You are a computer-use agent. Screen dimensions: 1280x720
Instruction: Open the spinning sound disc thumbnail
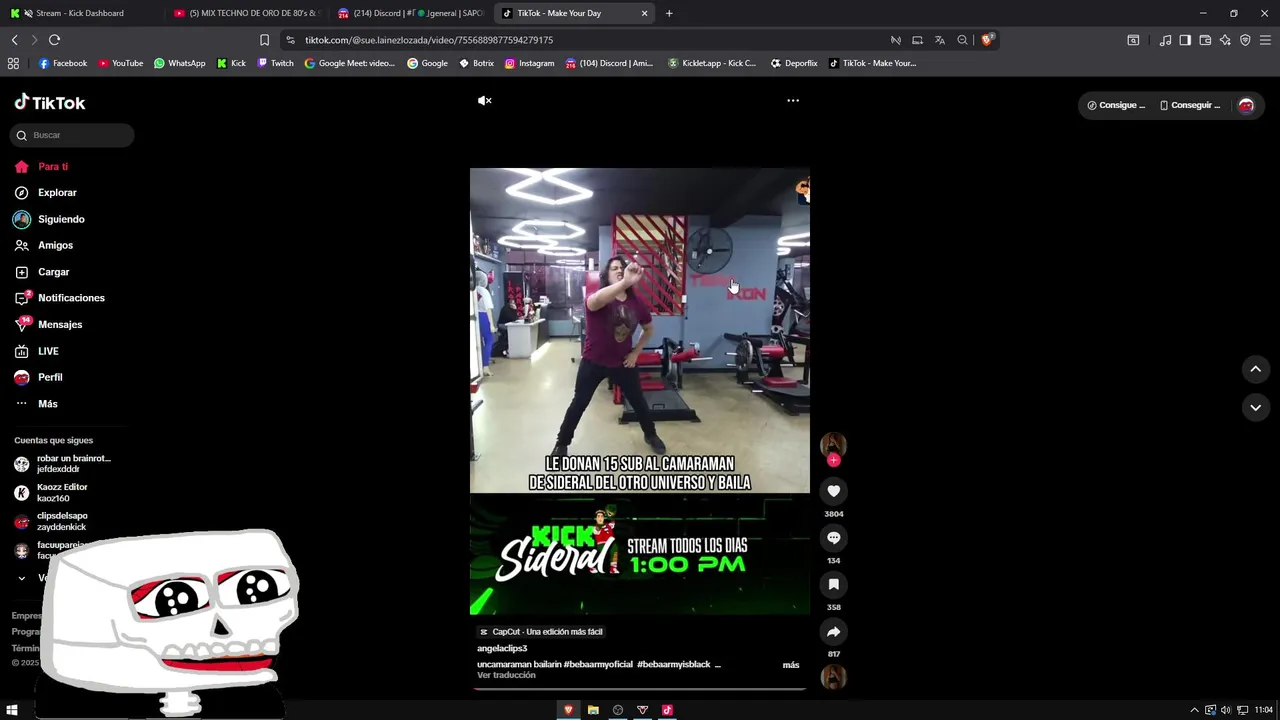(x=833, y=677)
